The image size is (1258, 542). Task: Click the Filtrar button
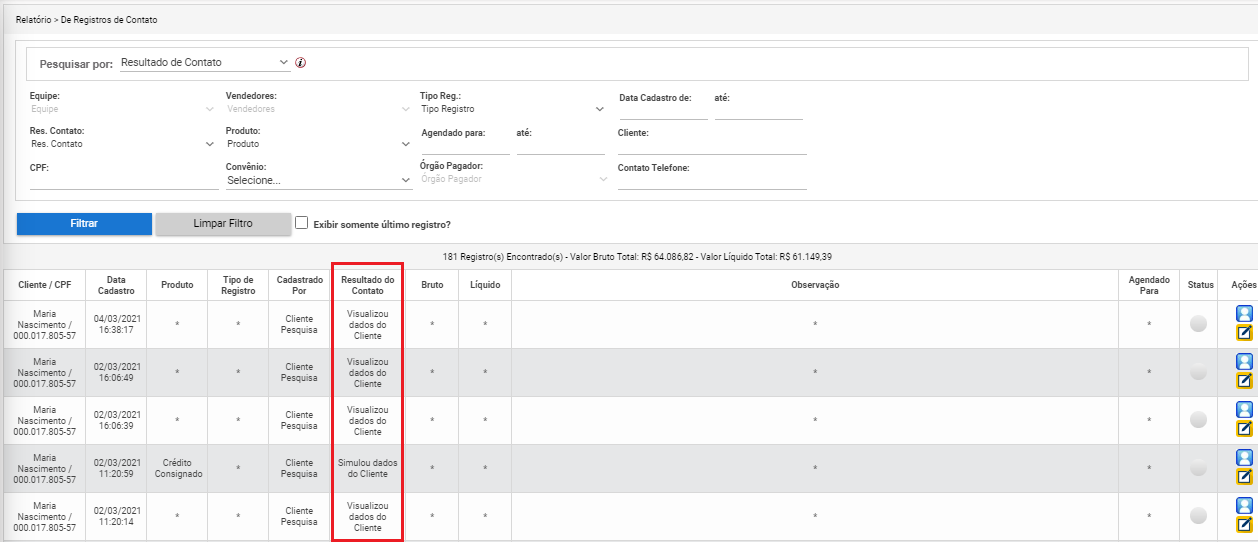[84, 224]
